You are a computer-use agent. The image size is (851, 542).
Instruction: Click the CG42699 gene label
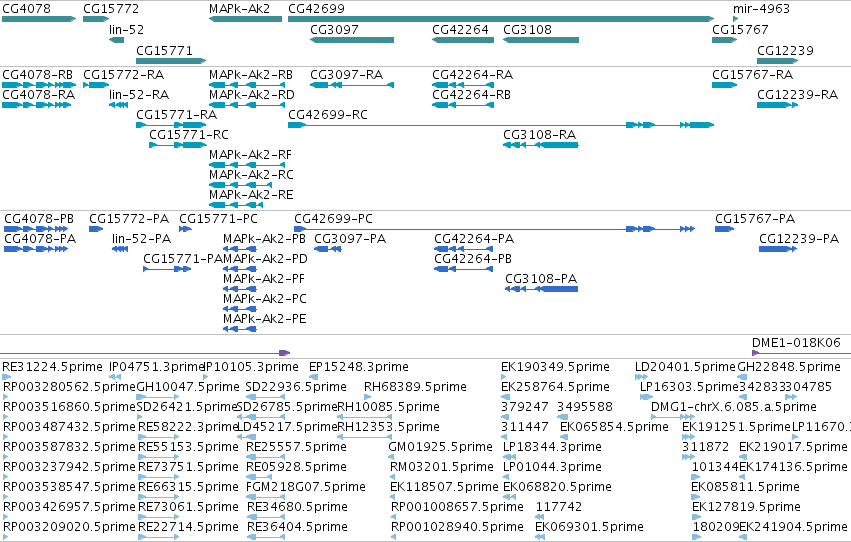[x=316, y=9]
